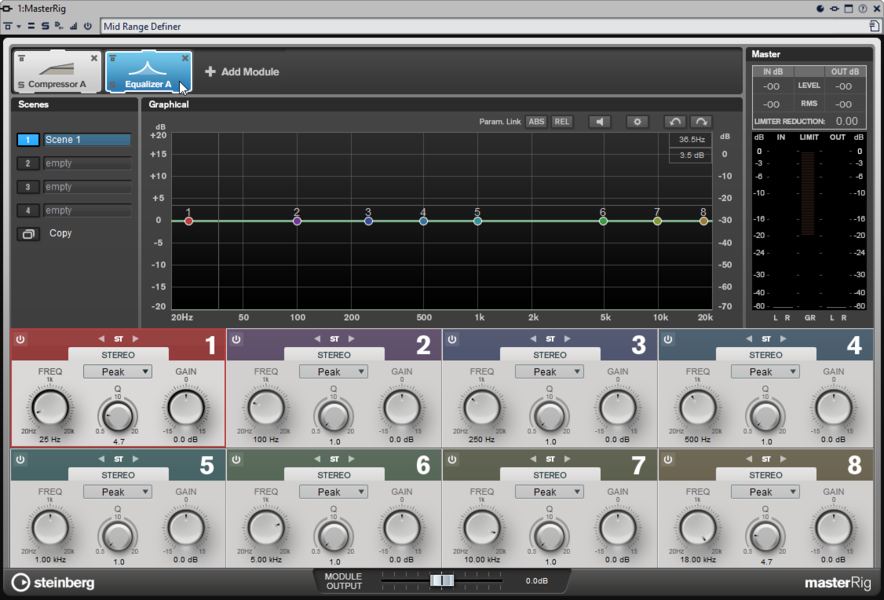Viewport: 884px width, 600px height.
Task: Click the routing connector icon in title bar
Action: coord(834,8)
